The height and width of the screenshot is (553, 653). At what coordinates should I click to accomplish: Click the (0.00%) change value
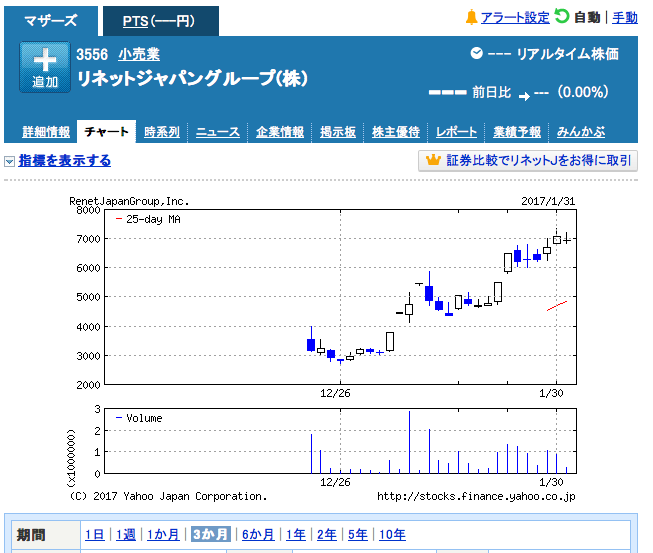583,92
